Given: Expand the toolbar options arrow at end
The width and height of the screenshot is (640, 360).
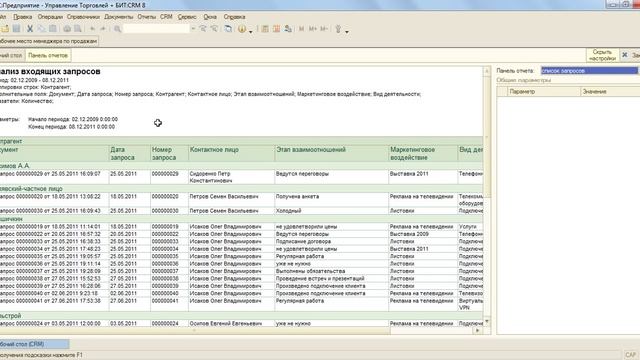Looking at the screenshot, I should tap(347, 31).
